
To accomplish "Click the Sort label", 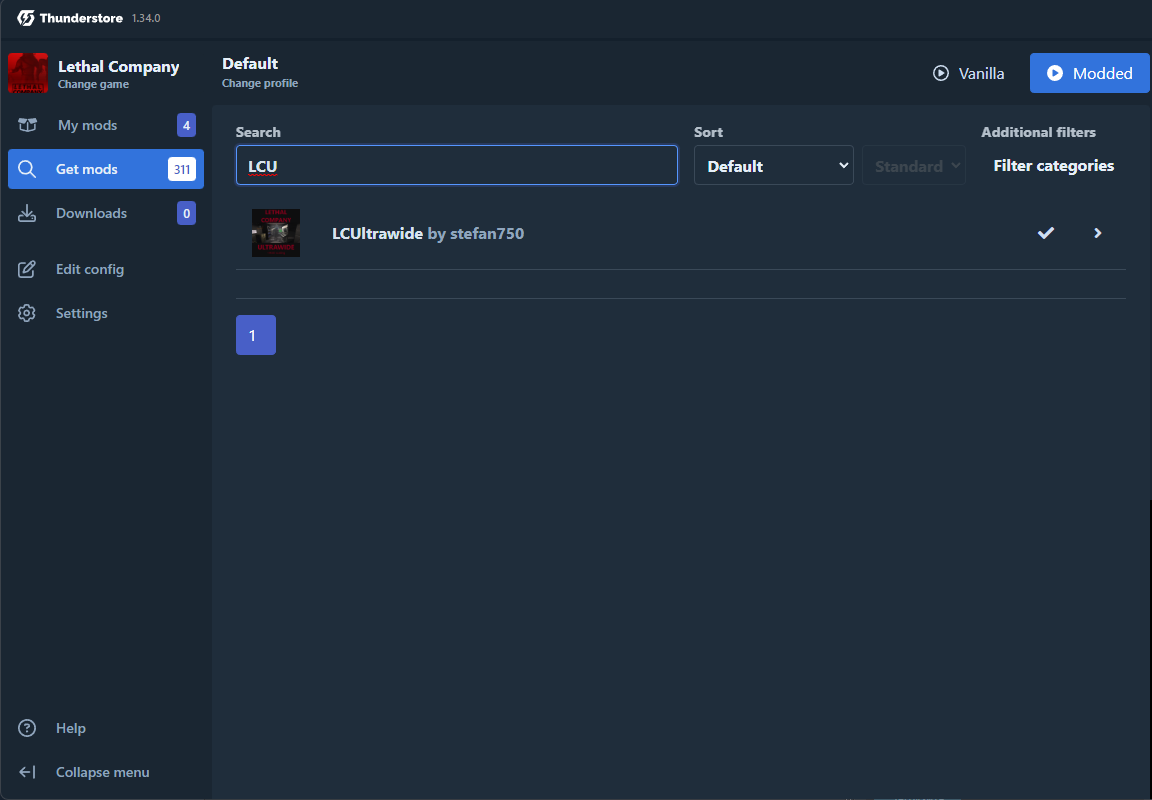I will pyautogui.click(x=708, y=132).
